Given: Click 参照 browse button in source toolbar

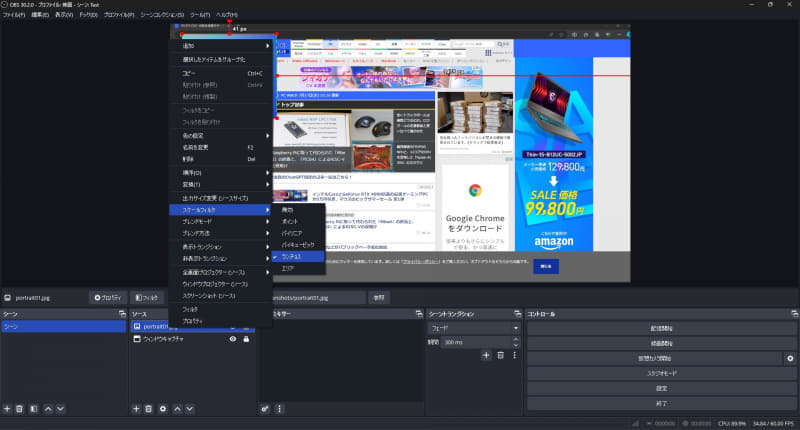Looking at the screenshot, I should [379, 298].
